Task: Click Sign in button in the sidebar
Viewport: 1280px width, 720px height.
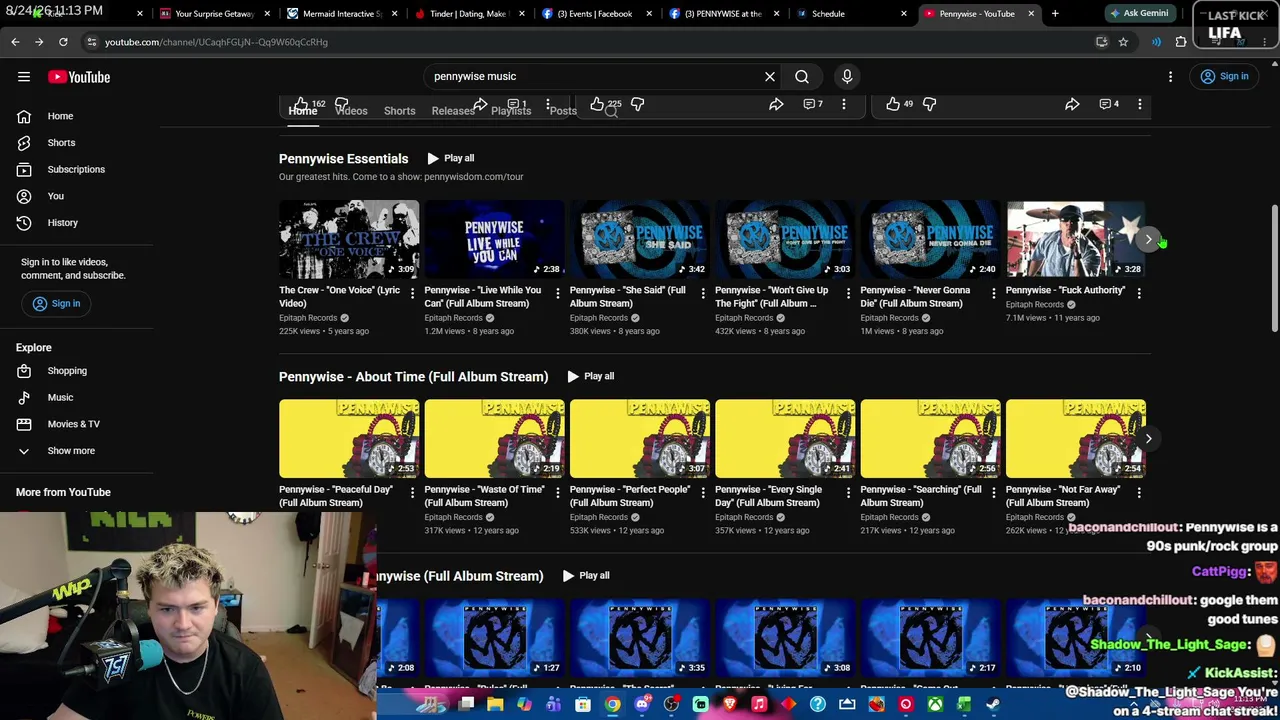Action: point(57,303)
